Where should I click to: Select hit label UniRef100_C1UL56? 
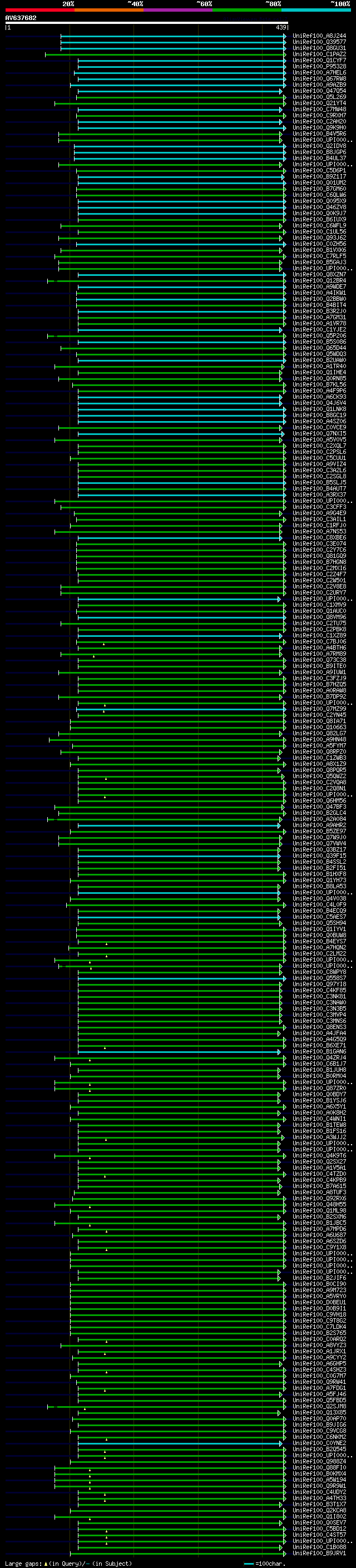319,232
